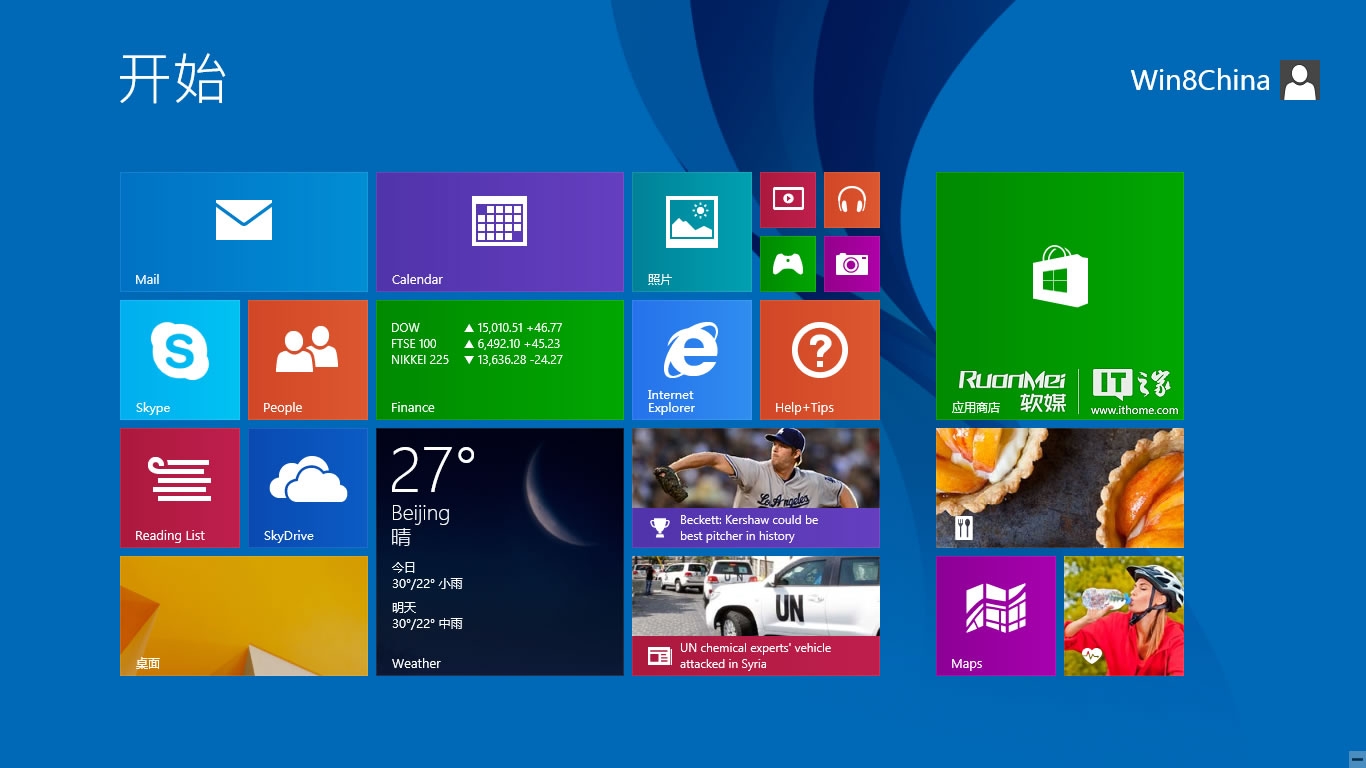Open the Maps app
This screenshot has height=768, width=1366.
(995, 615)
